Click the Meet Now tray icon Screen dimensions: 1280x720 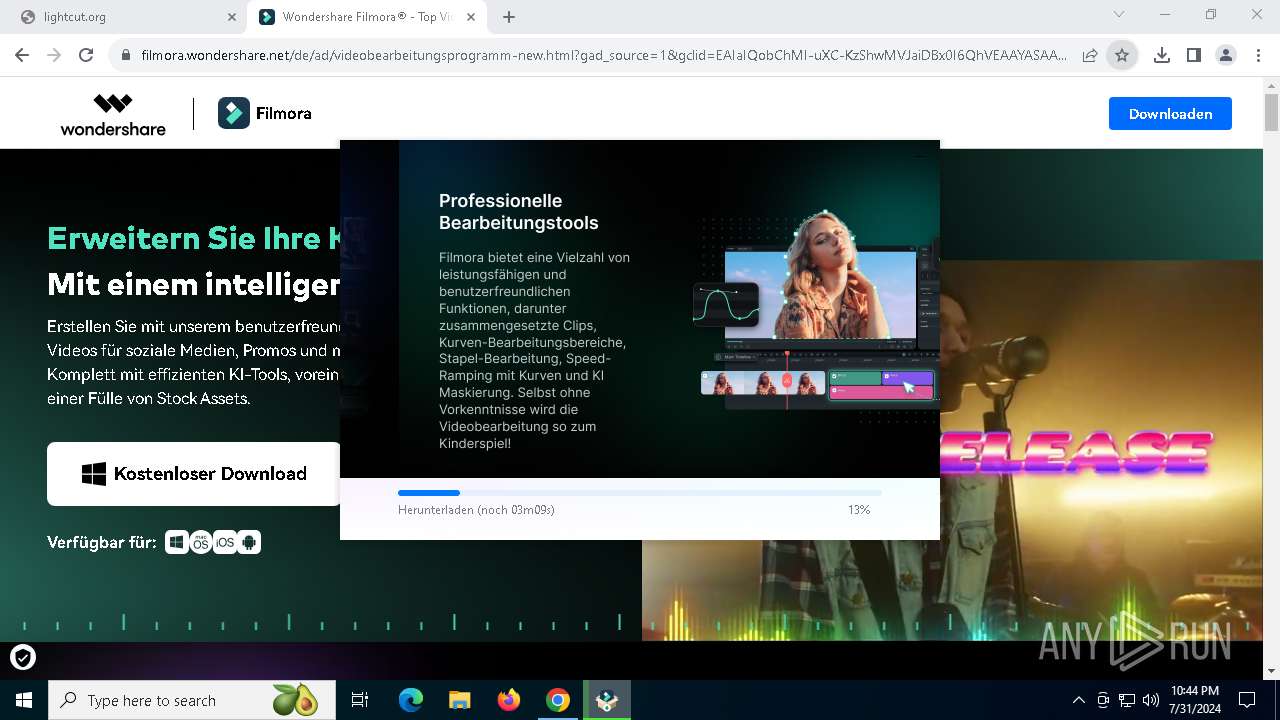(1103, 700)
